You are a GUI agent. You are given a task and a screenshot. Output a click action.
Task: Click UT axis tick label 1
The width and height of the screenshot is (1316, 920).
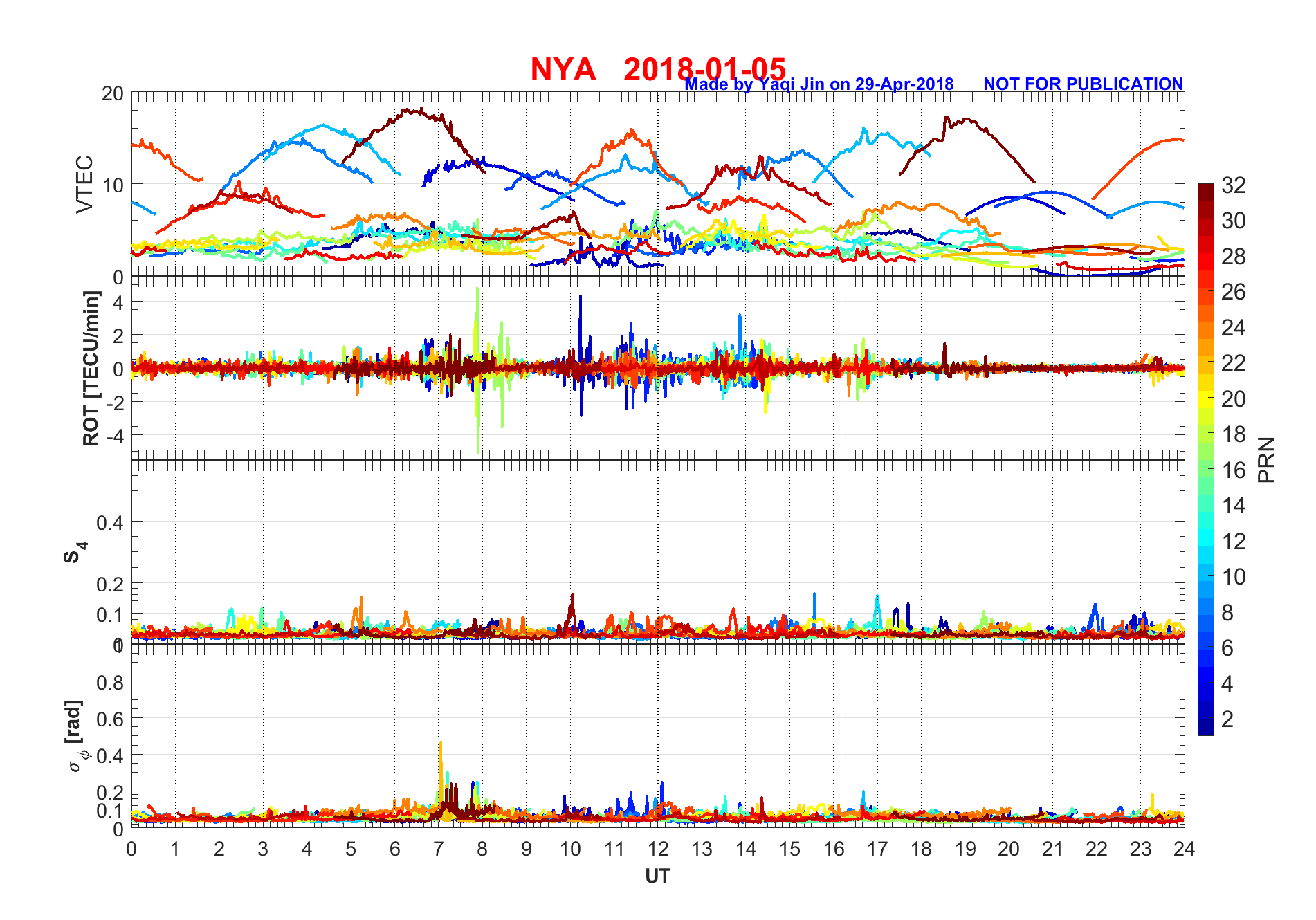[x=175, y=849]
